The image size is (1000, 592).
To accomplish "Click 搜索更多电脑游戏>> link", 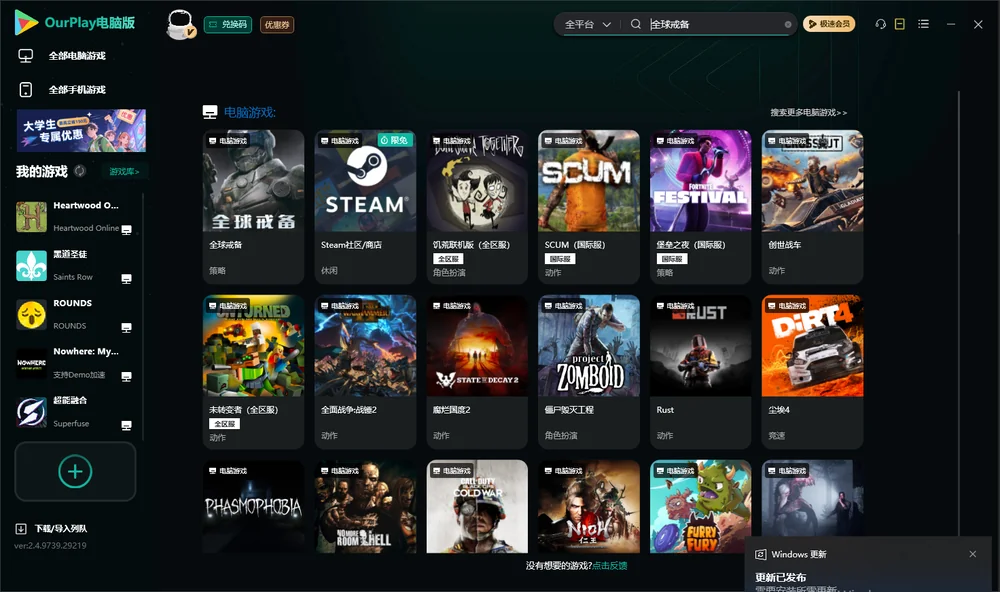I will pos(808,112).
